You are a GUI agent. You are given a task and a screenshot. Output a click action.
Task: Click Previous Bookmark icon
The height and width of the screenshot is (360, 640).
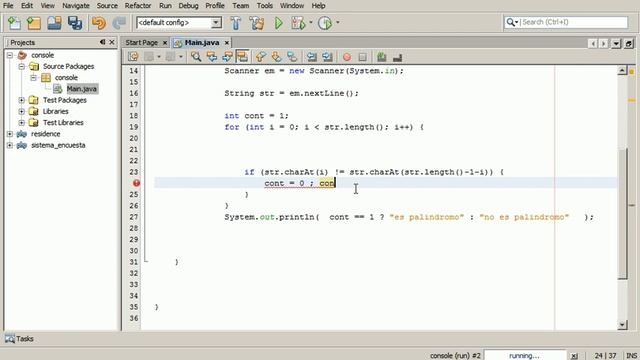[261, 57]
